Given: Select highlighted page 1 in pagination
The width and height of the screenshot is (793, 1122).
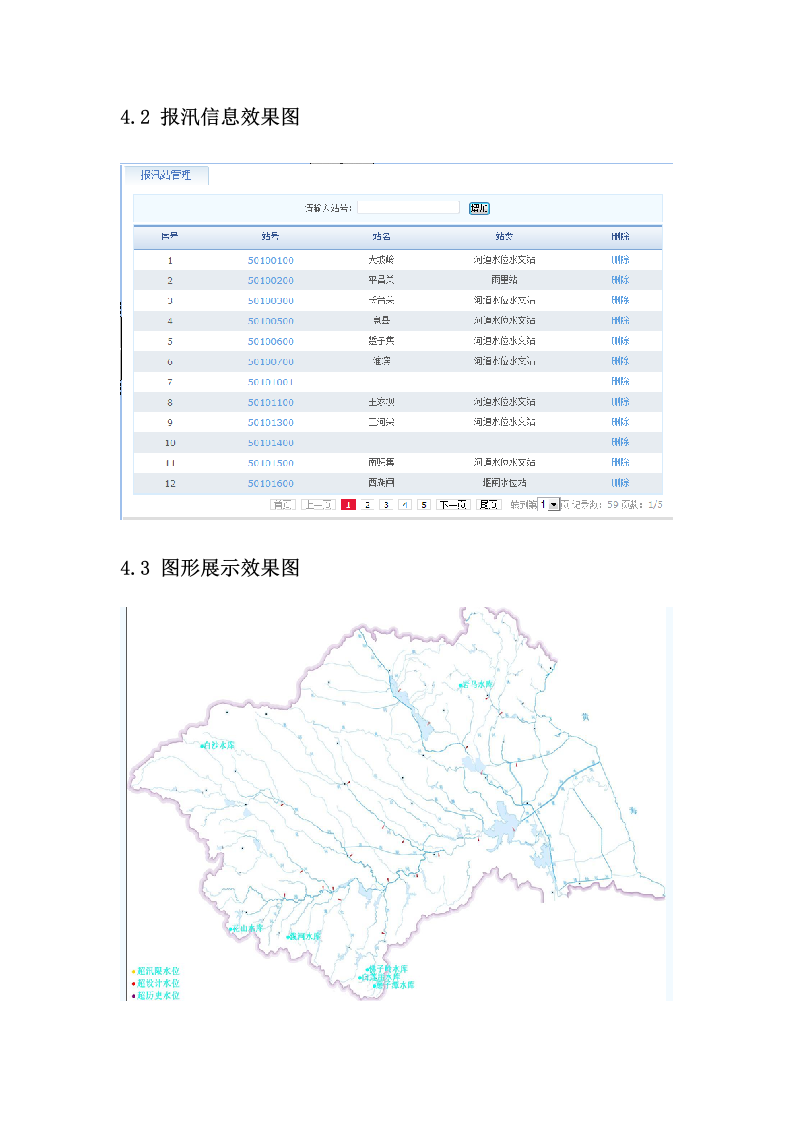Looking at the screenshot, I should (349, 504).
